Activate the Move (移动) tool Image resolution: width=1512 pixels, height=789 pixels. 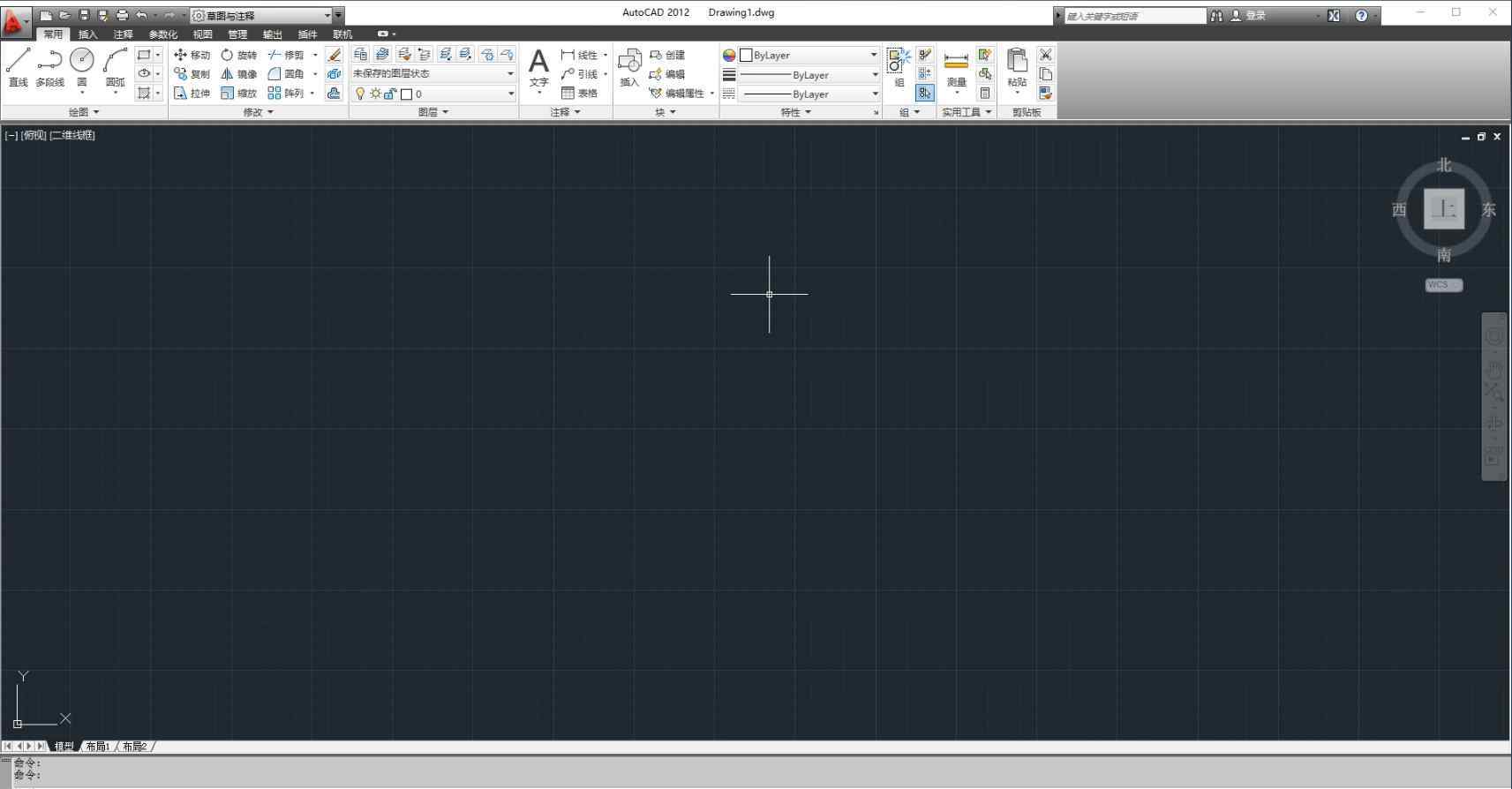pyautogui.click(x=192, y=55)
